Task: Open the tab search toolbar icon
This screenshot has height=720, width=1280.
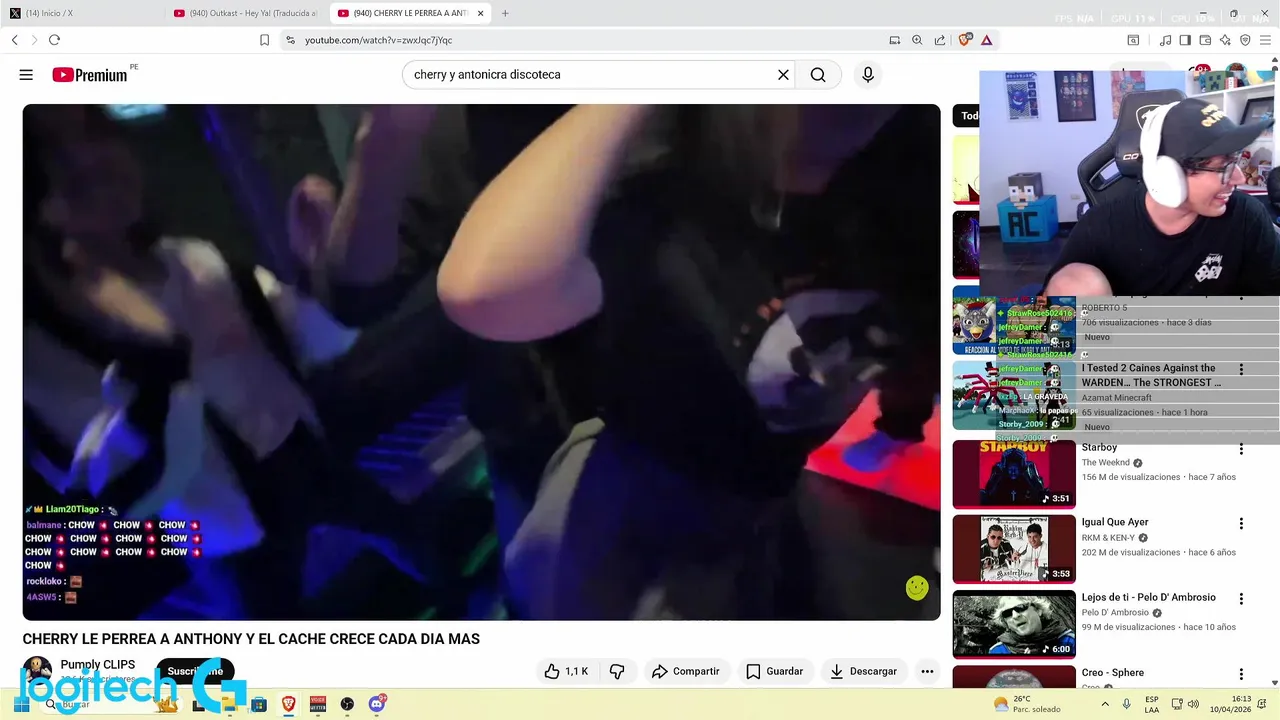Action: click(x=1133, y=40)
